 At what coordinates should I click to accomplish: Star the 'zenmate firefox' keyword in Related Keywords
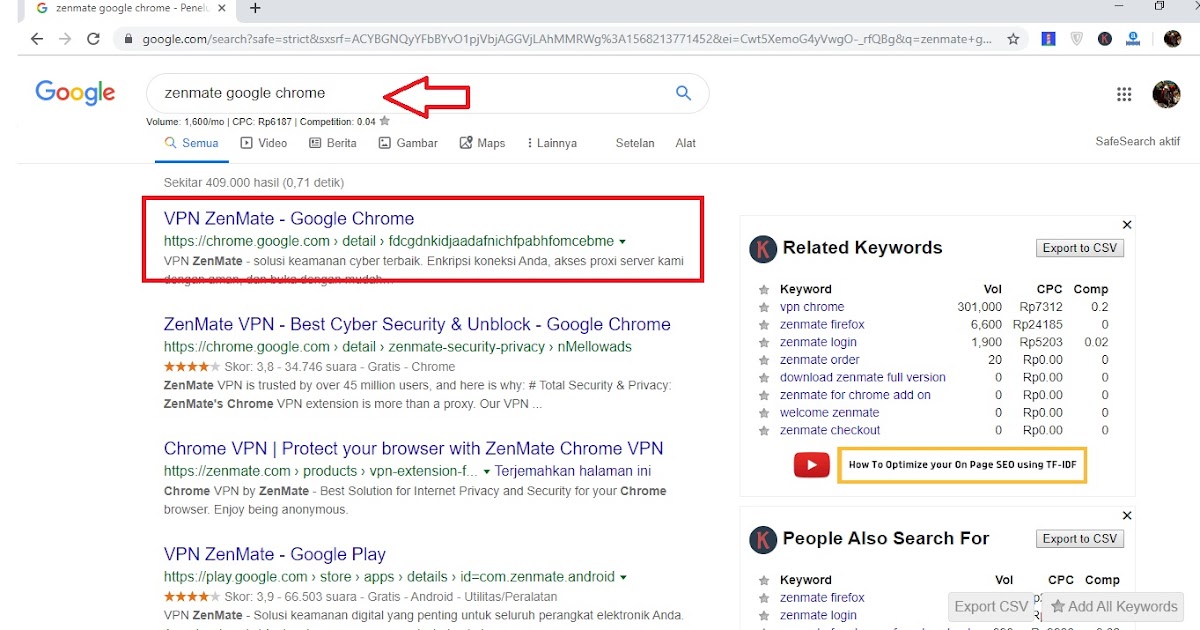[764, 325]
